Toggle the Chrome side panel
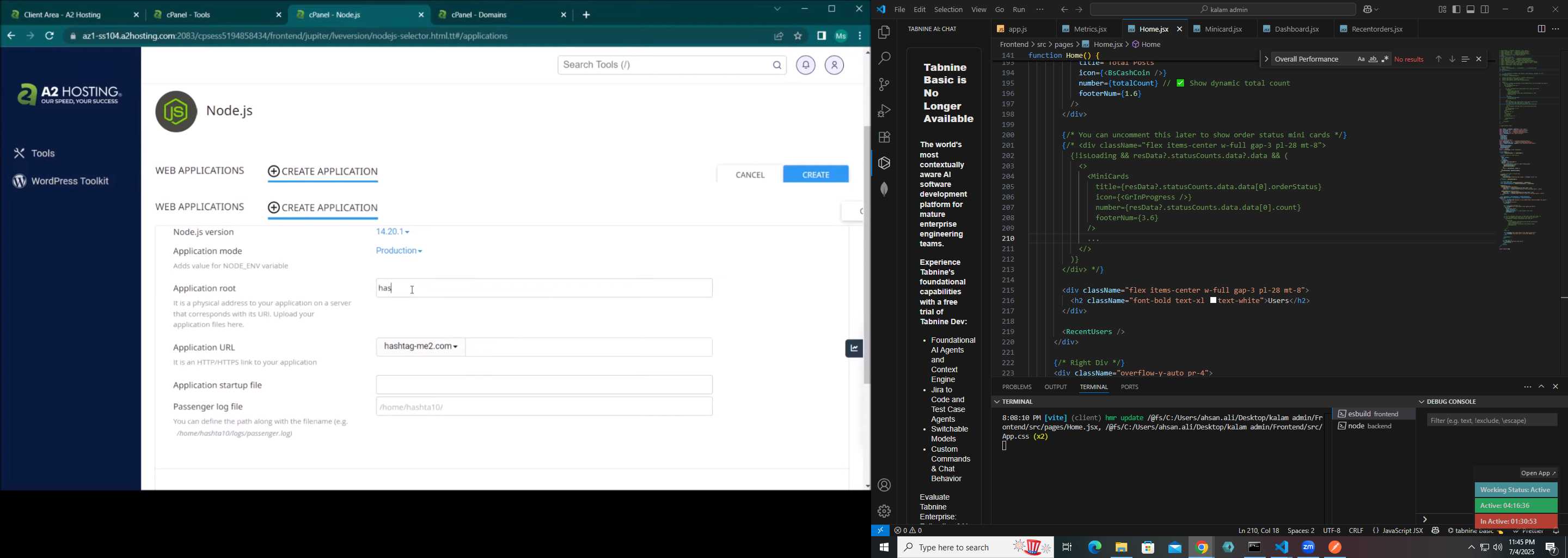Image resolution: width=1568 pixels, height=558 pixels. (x=821, y=36)
